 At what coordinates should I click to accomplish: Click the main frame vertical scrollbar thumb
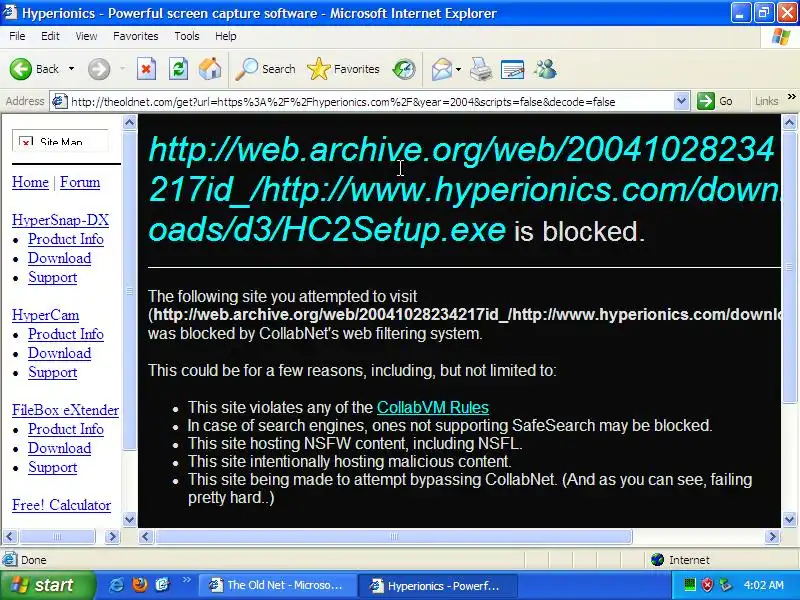(x=789, y=266)
